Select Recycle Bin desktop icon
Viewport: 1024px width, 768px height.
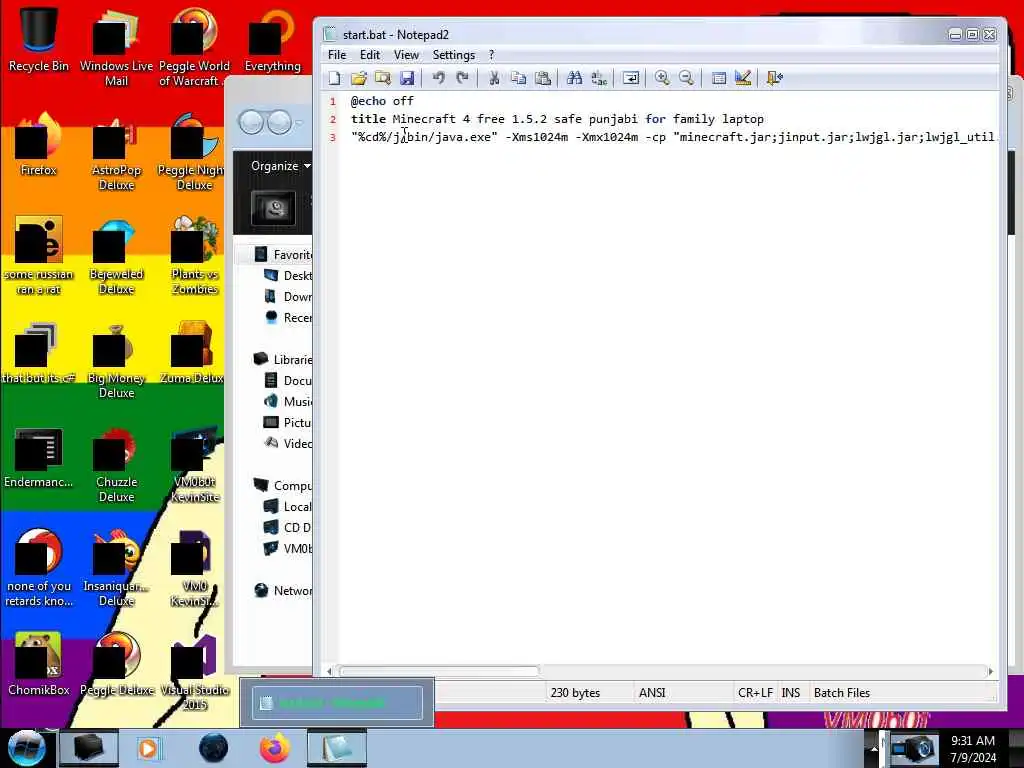39,40
